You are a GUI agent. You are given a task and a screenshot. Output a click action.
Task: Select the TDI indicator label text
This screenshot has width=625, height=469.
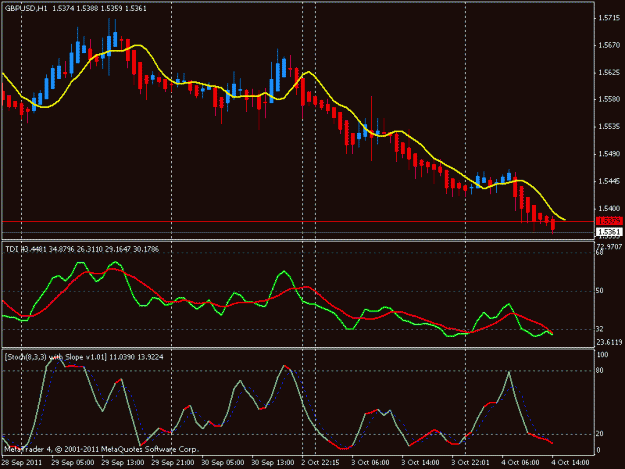pos(82,249)
